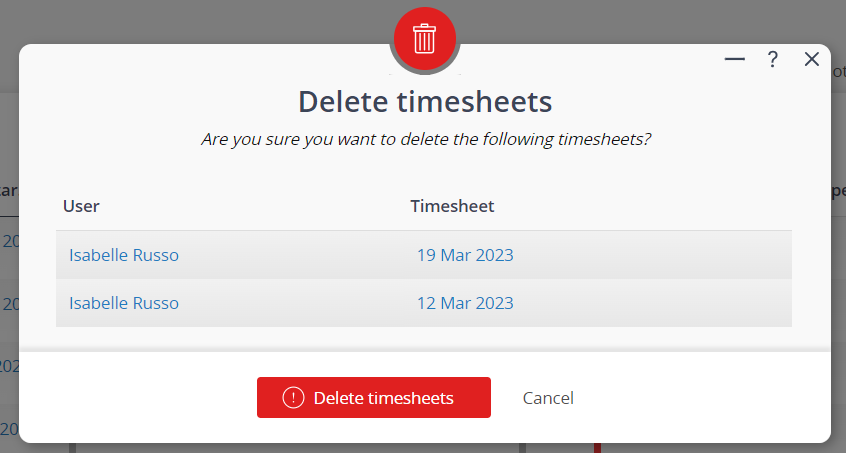Open Isabelle Russo in the 19 Mar row
Screen dimensions: 846x453
124,255
